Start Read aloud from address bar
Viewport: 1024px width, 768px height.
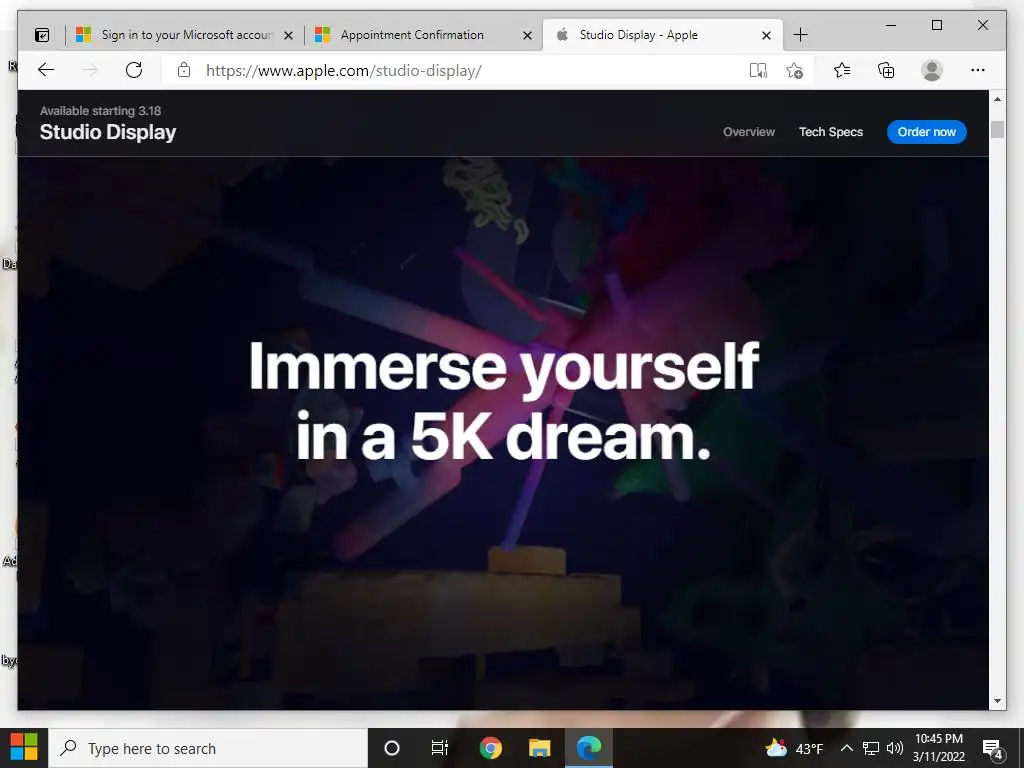click(x=758, y=71)
